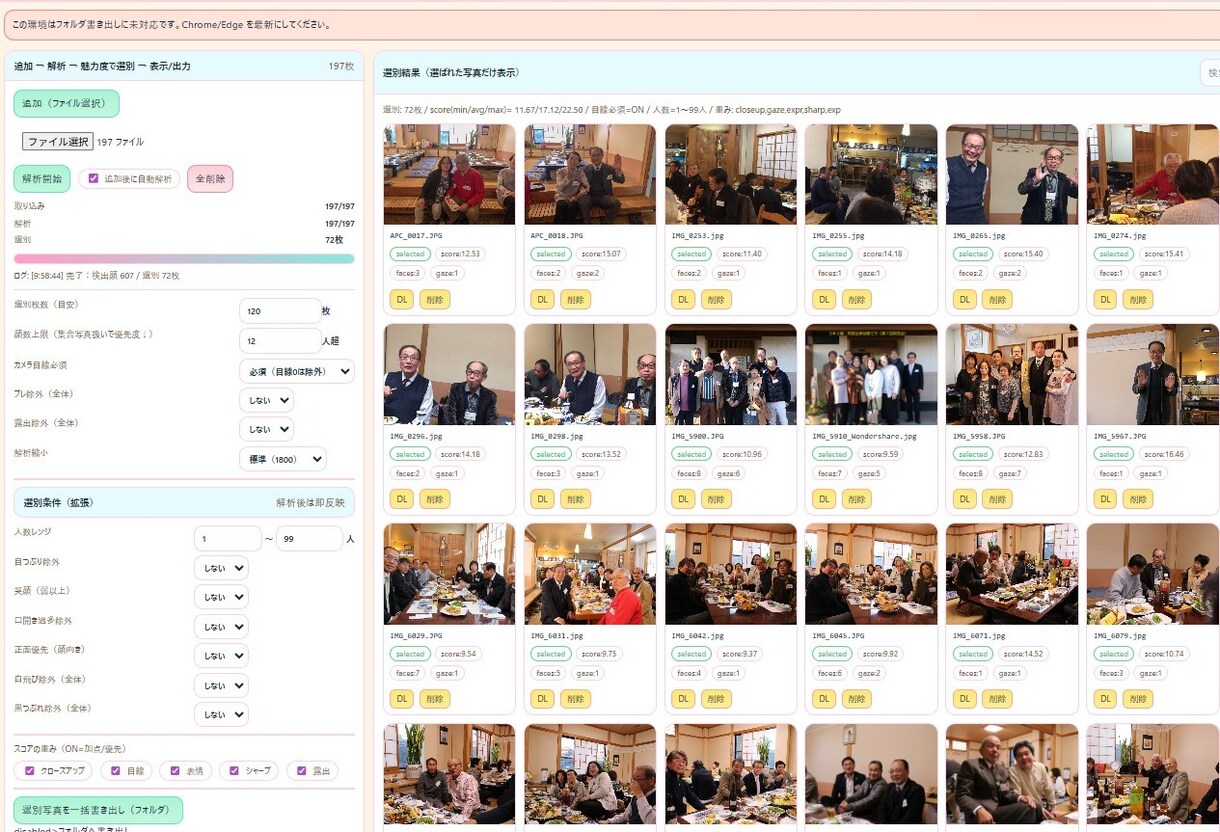The height and width of the screenshot is (832, 1220).
Task: Click DL under IMG_6029.JPG
Action: click(402, 699)
